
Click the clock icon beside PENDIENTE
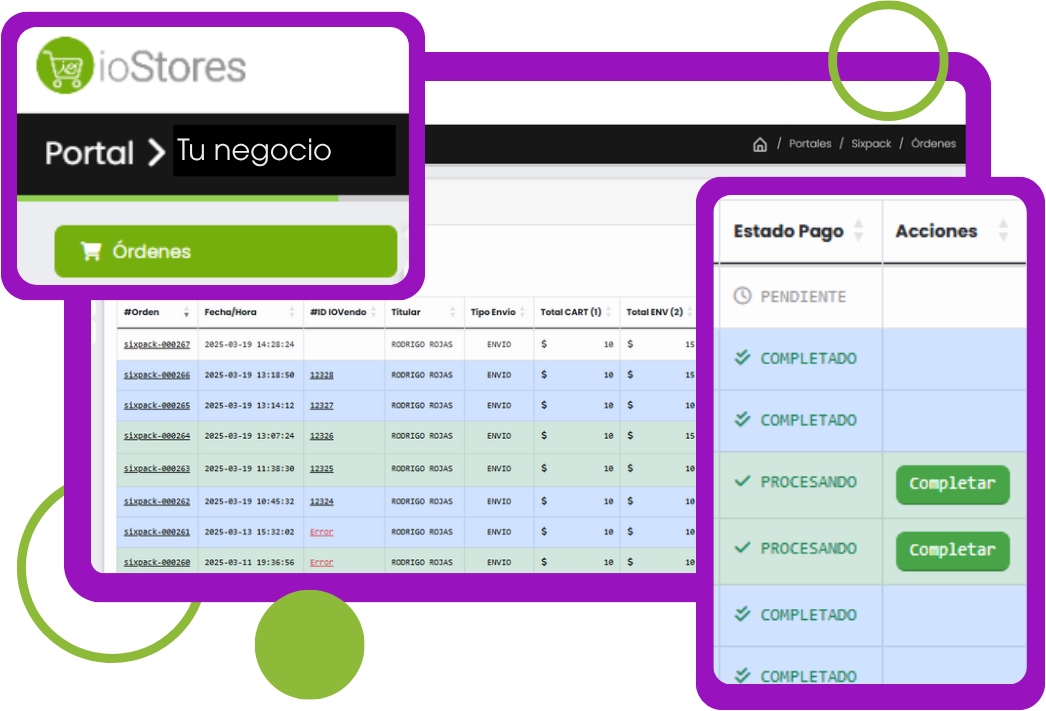(x=742, y=296)
